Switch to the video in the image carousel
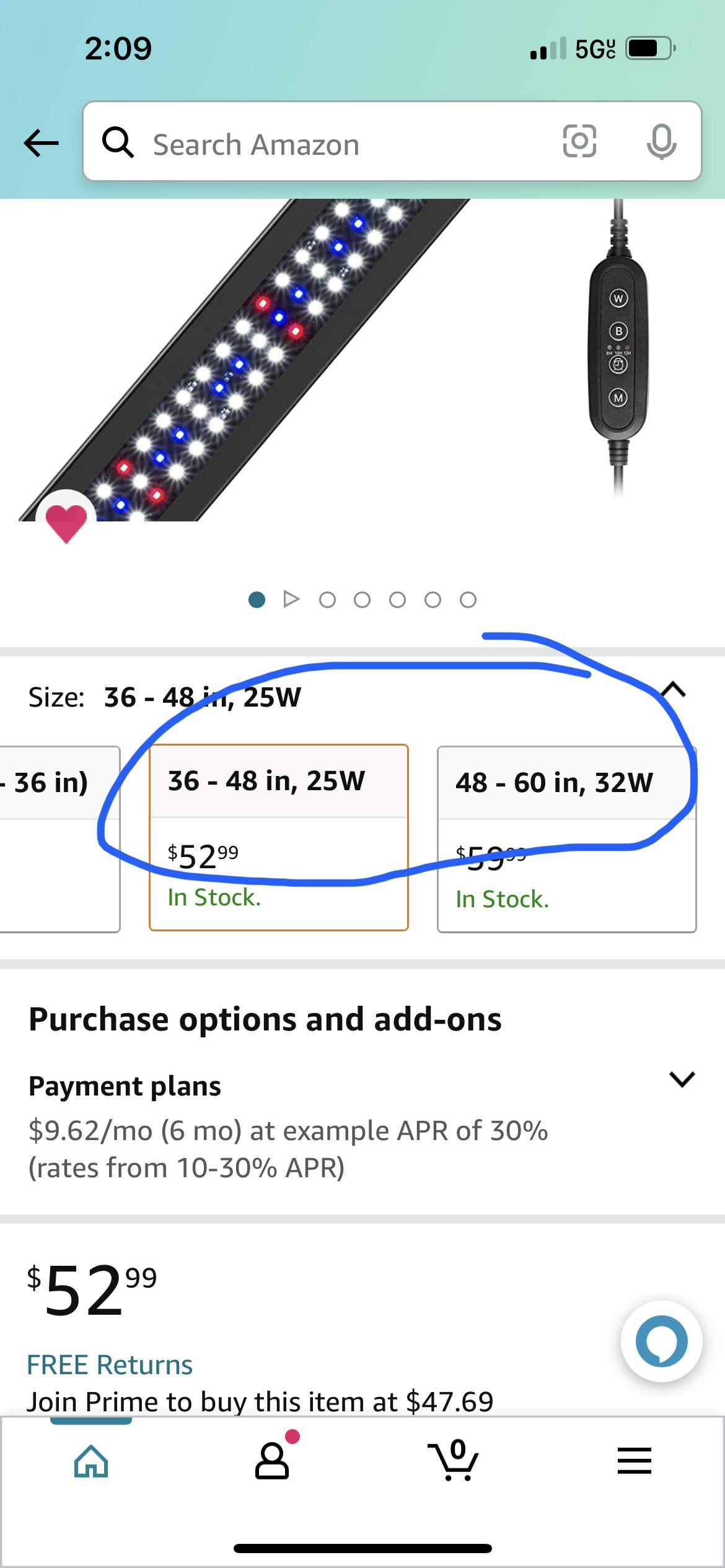 291,599
